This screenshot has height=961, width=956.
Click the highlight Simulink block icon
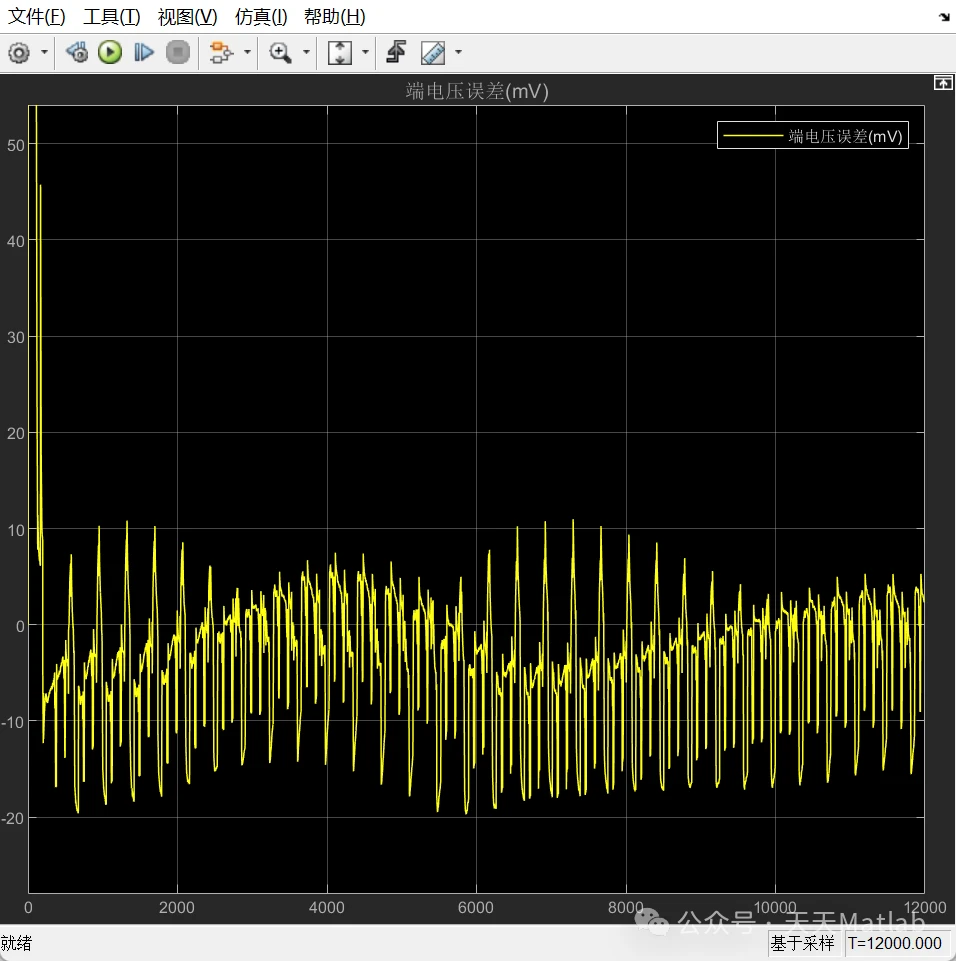pyautogui.click(x=221, y=53)
